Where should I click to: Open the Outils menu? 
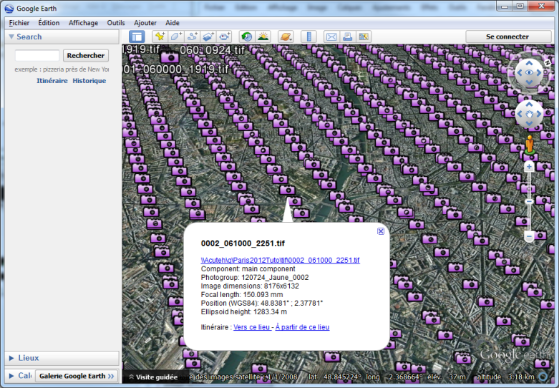[x=116, y=23]
